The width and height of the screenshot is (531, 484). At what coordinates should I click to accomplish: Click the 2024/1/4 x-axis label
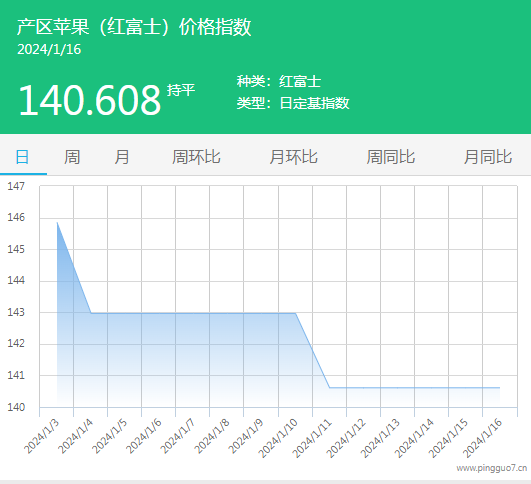(76, 437)
